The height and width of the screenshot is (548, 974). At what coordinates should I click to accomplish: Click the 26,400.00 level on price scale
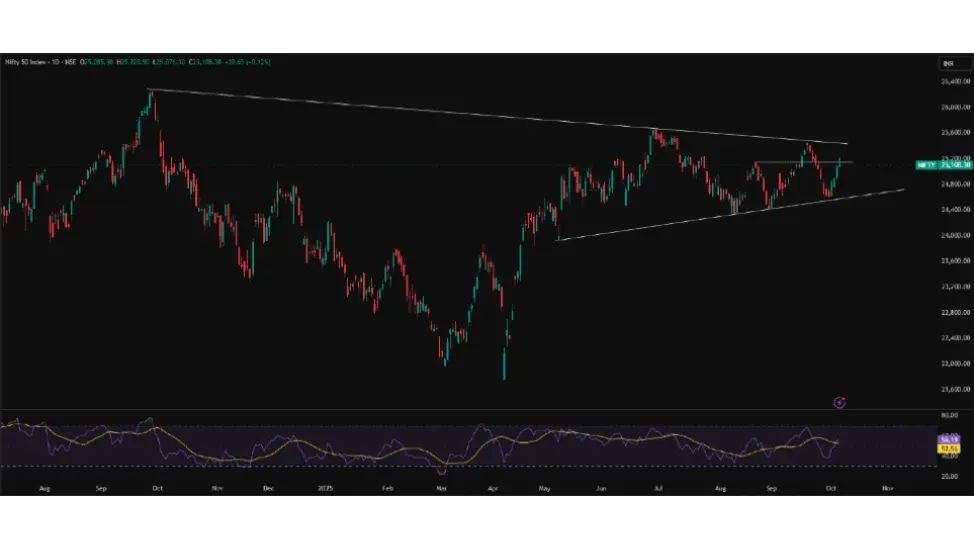[x=957, y=81]
